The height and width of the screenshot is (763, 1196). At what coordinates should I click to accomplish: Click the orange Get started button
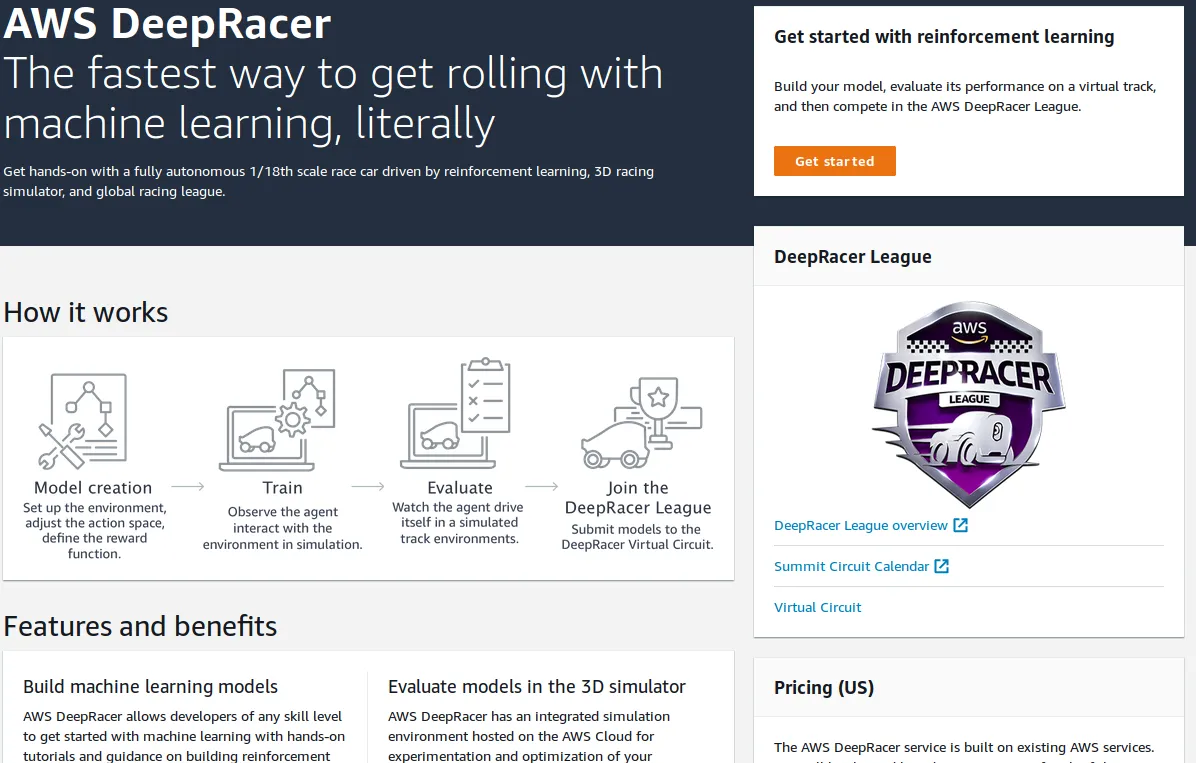coord(834,161)
